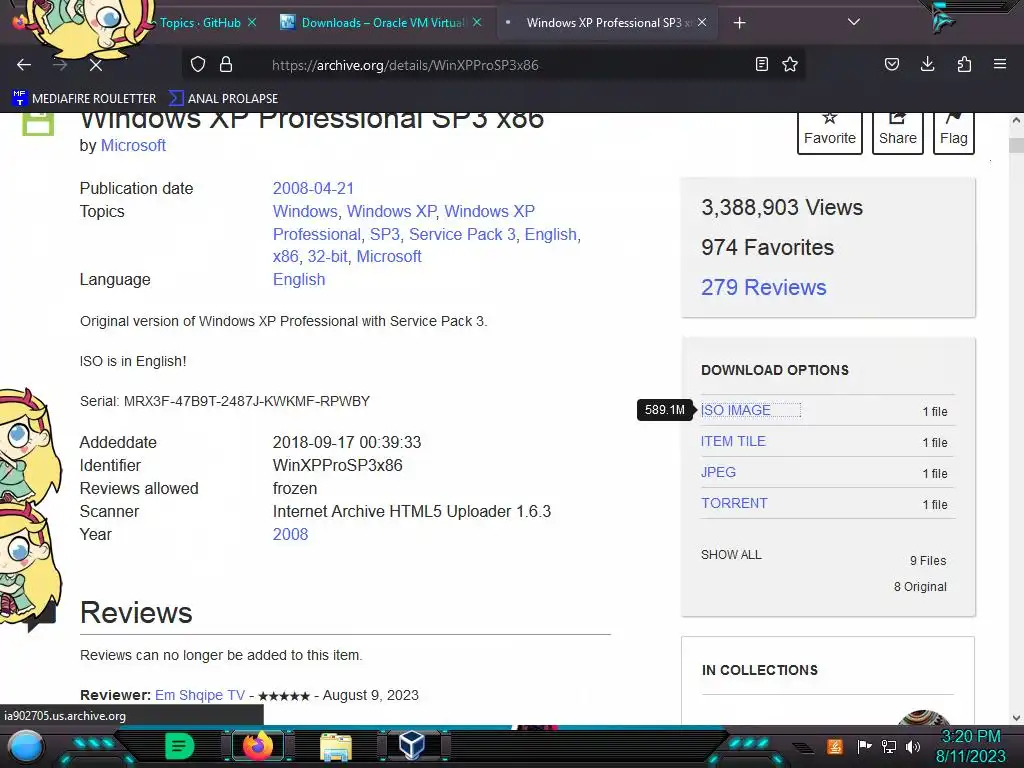The height and width of the screenshot is (768, 1024).
Task: Expand the list all tabs chevron
Action: [854, 22]
